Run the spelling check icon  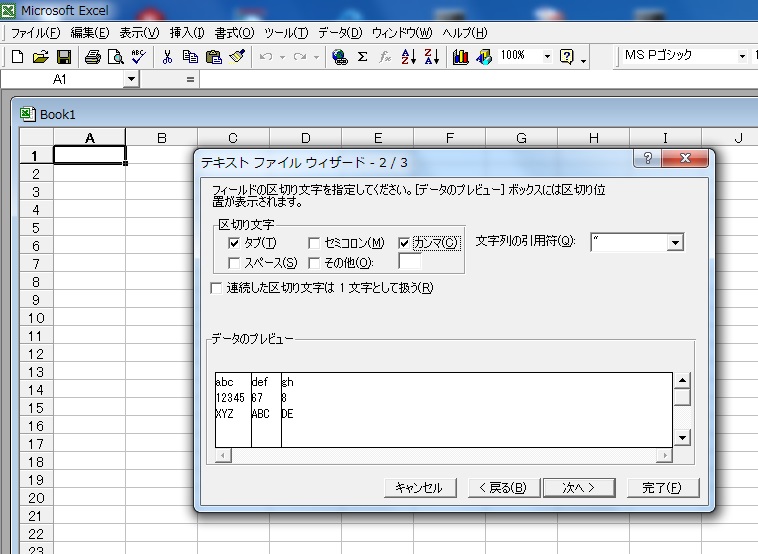click(138, 57)
